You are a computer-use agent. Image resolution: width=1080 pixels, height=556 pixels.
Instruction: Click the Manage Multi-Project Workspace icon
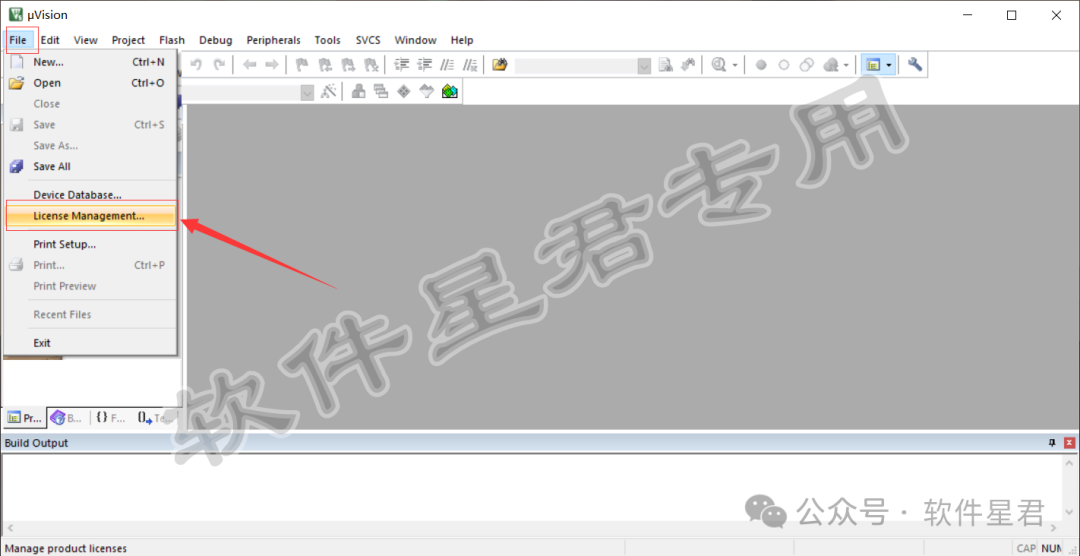(x=381, y=91)
